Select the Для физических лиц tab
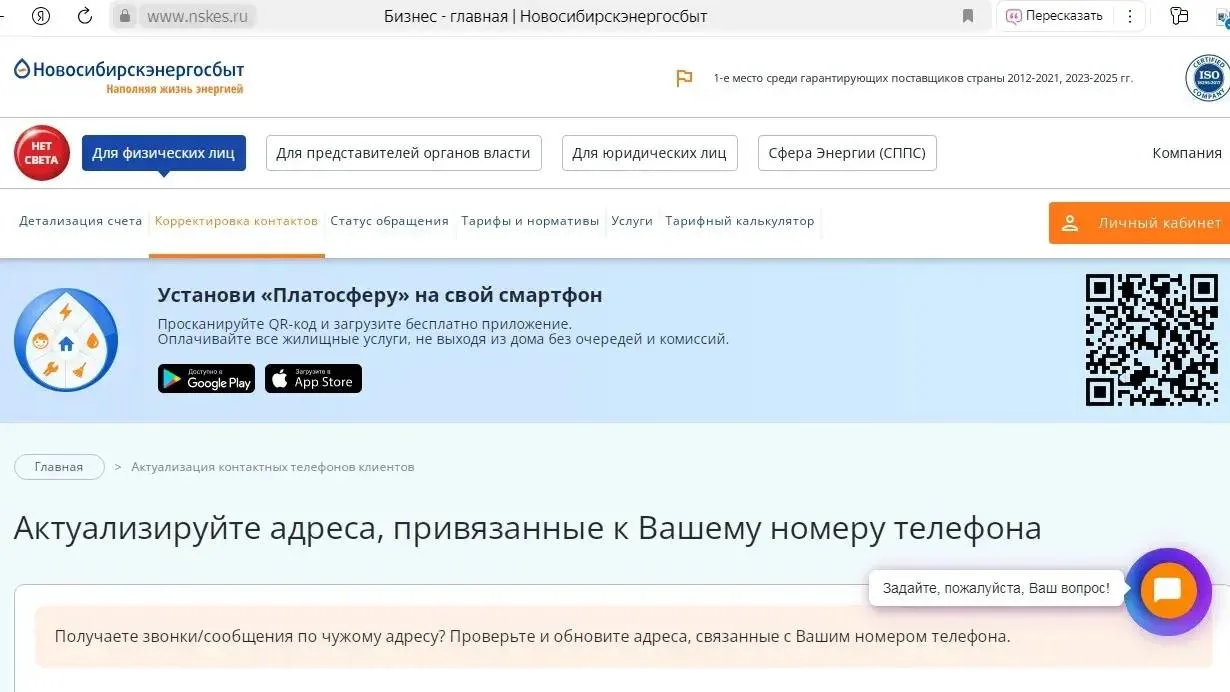 pyautogui.click(x=164, y=153)
